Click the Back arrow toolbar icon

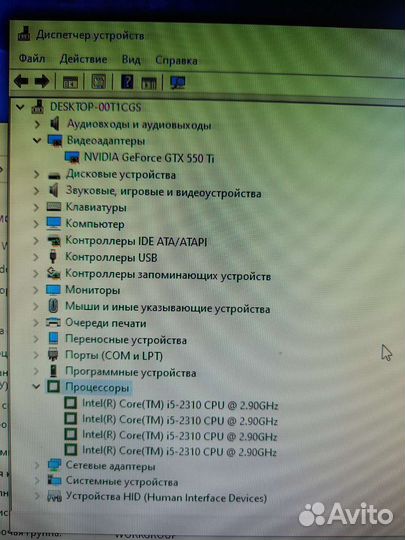coord(21,82)
